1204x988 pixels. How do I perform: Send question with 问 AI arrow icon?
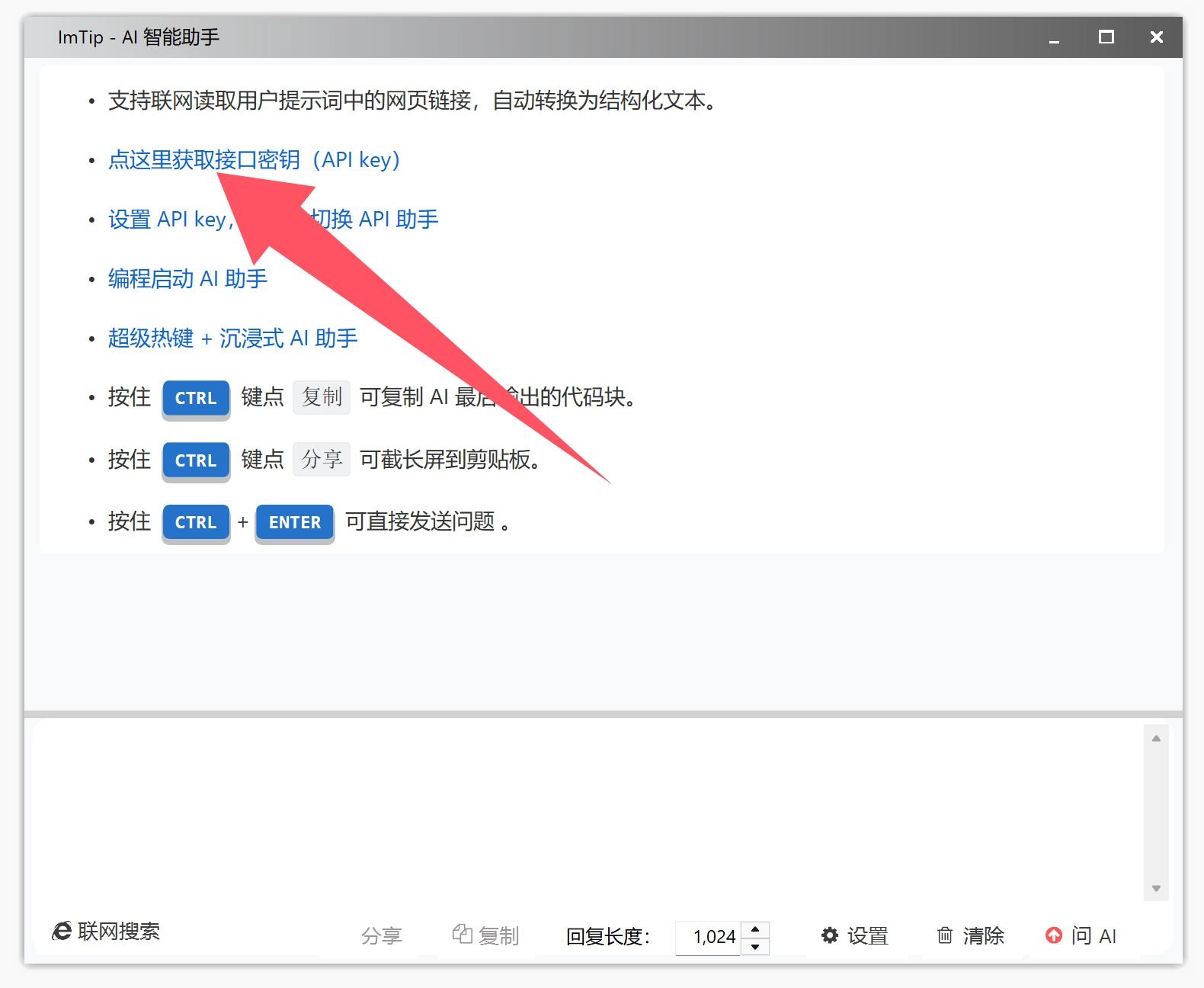pos(1053,935)
